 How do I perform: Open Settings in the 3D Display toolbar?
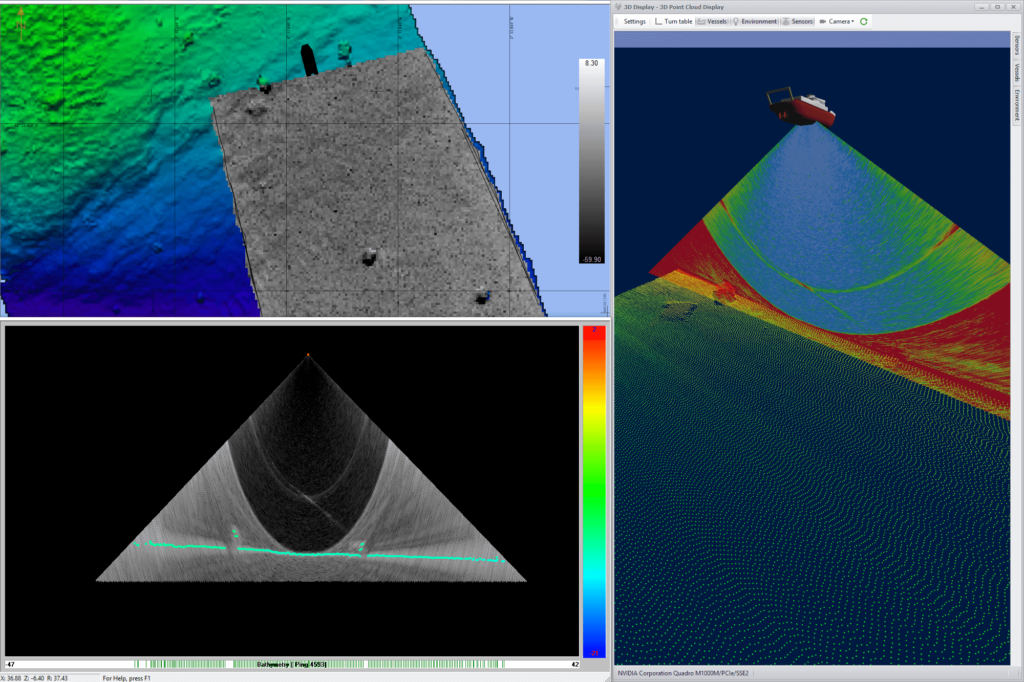click(633, 21)
